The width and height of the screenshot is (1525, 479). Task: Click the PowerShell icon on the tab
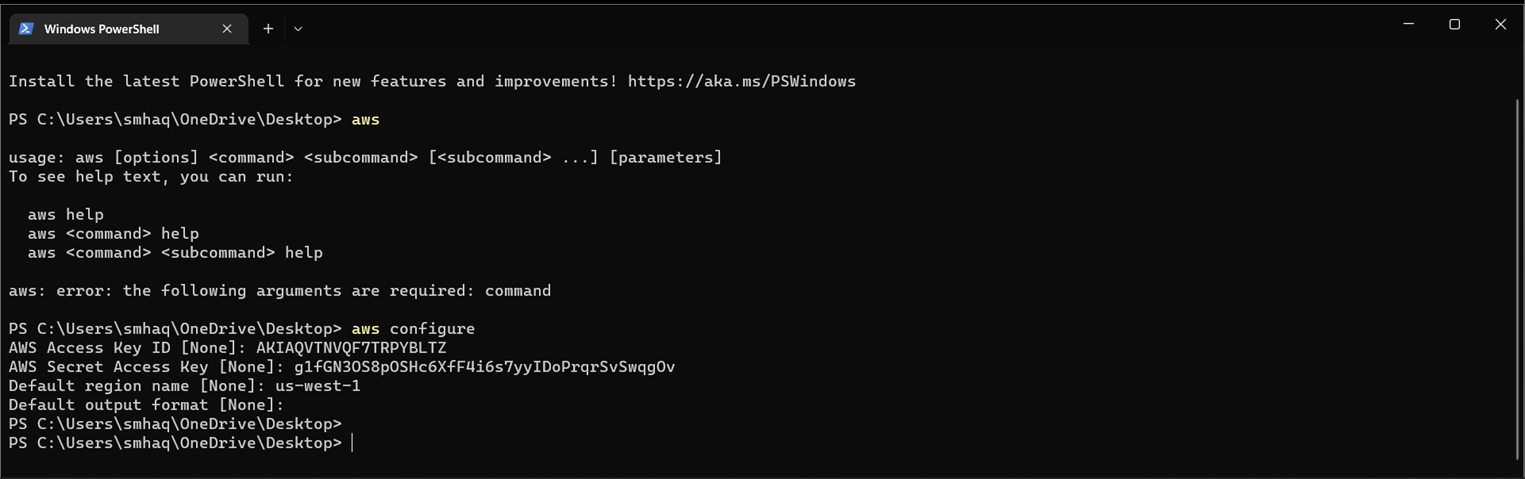(x=27, y=29)
